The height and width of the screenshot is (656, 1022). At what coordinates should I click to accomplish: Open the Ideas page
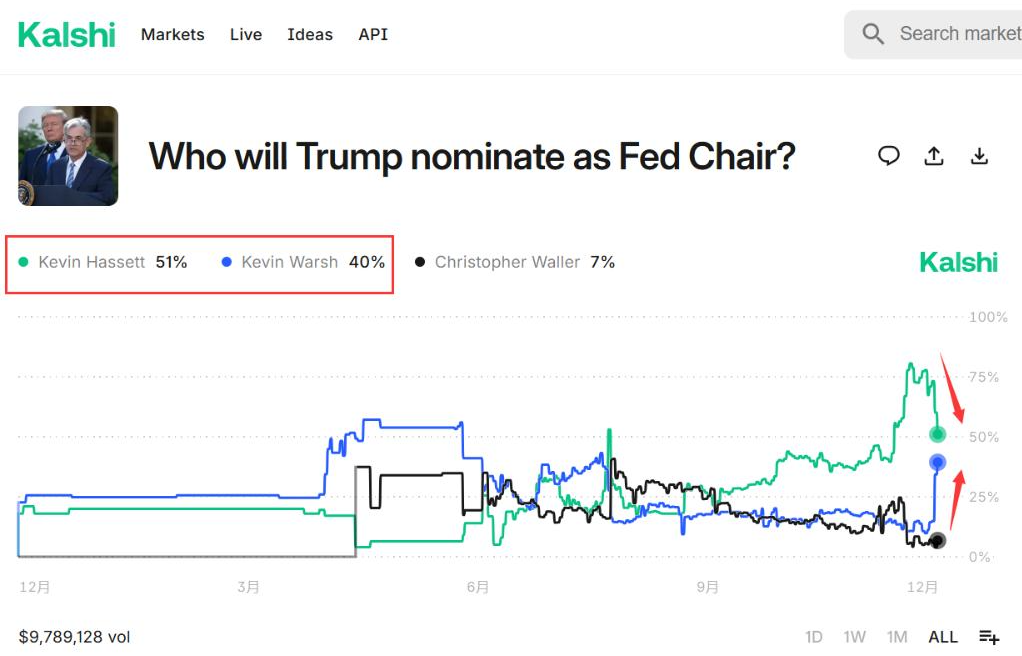click(310, 35)
